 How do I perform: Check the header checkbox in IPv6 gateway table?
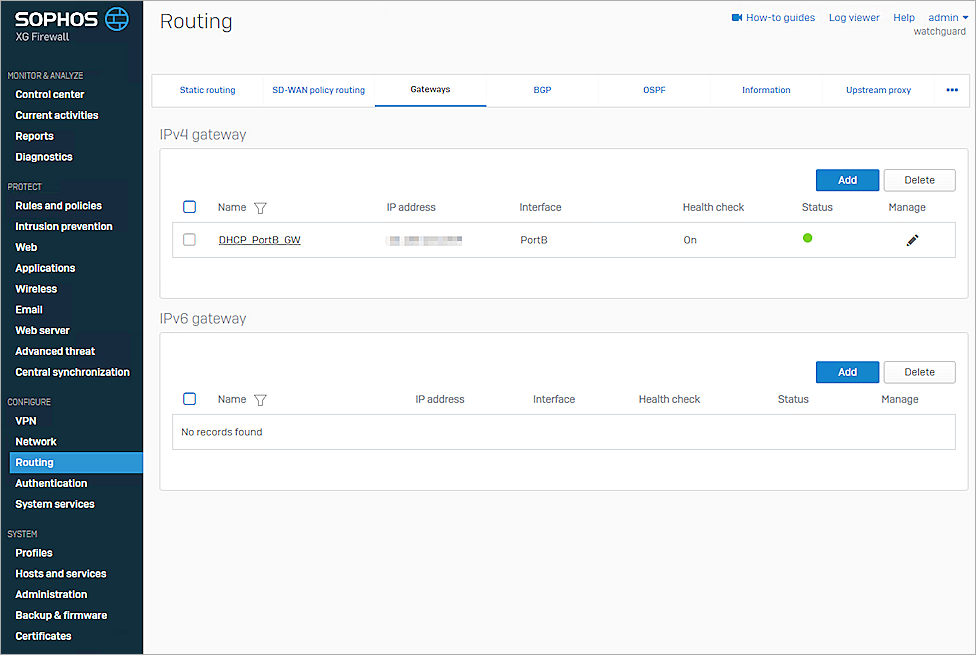pyautogui.click(x=189, y=398)
